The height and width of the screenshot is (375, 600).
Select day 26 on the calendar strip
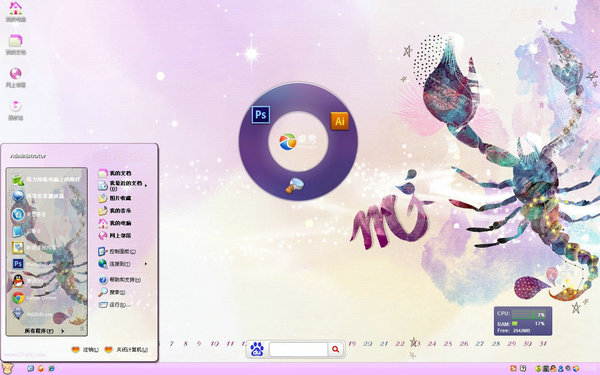coord(463,344)
